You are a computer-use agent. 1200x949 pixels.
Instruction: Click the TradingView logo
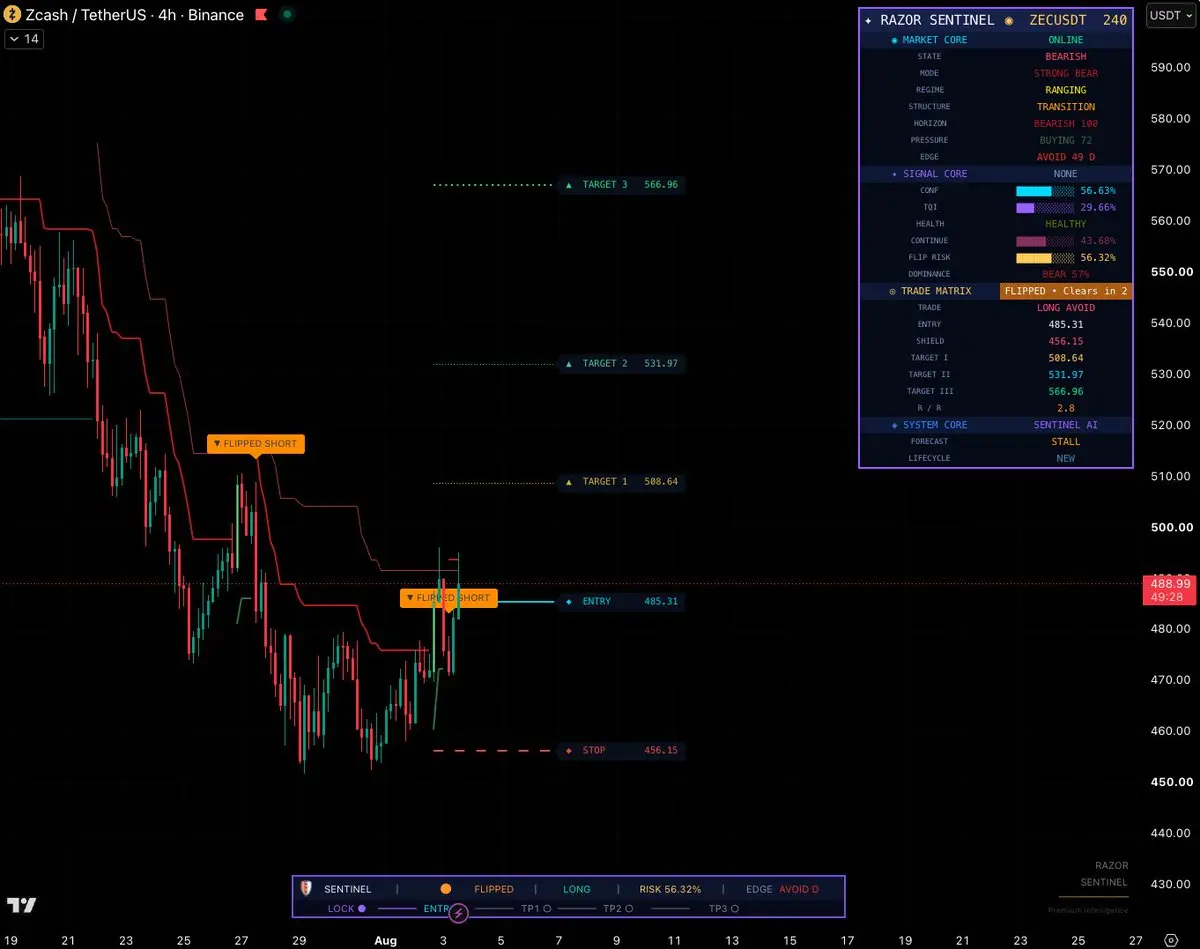click(x=21, y=905)
